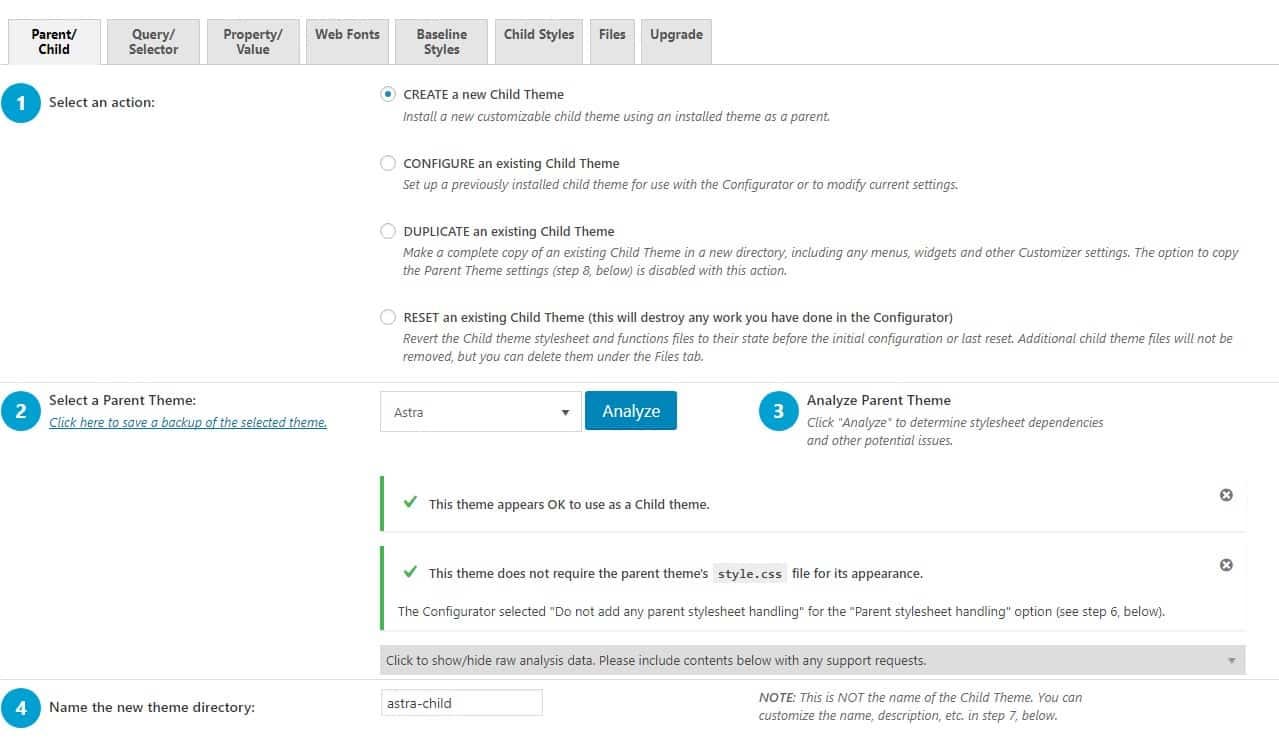This screenshot has width=1279, height=750.
Task: Switch to the Parent/Child tab
Action: coord(54,42)
